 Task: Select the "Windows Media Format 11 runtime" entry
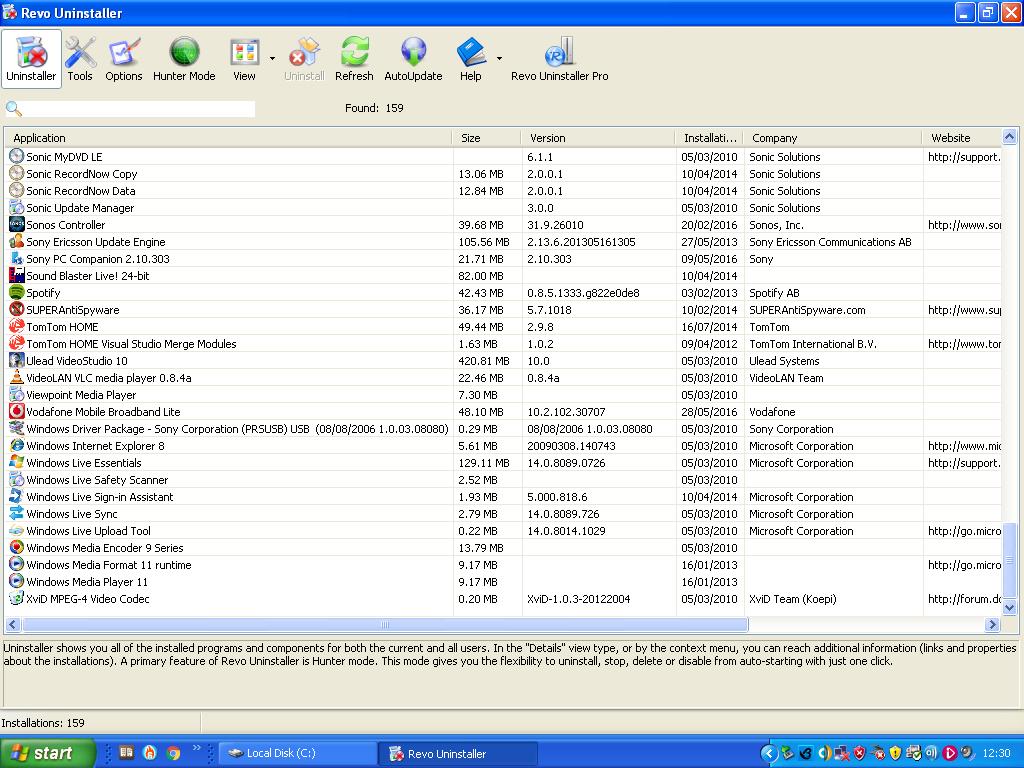[109, 564]
